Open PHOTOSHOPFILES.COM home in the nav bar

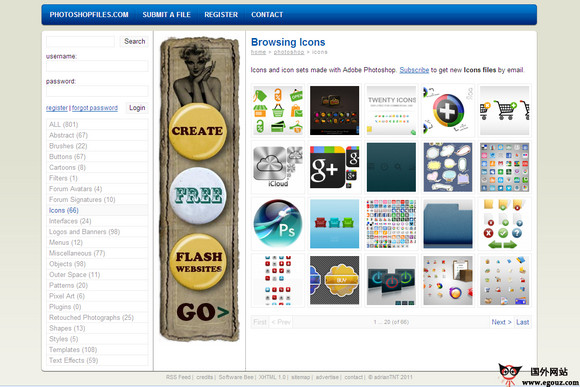tap(89, 15)
